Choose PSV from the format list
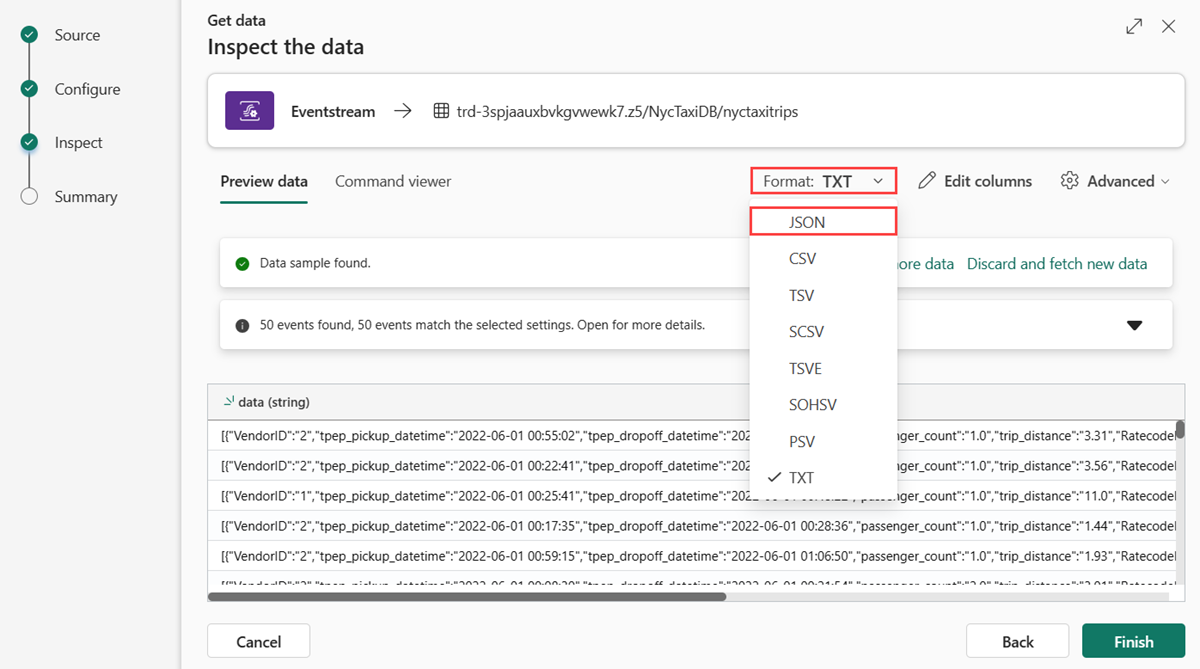Screen dimensions: 1200x669 pos(823,441)
